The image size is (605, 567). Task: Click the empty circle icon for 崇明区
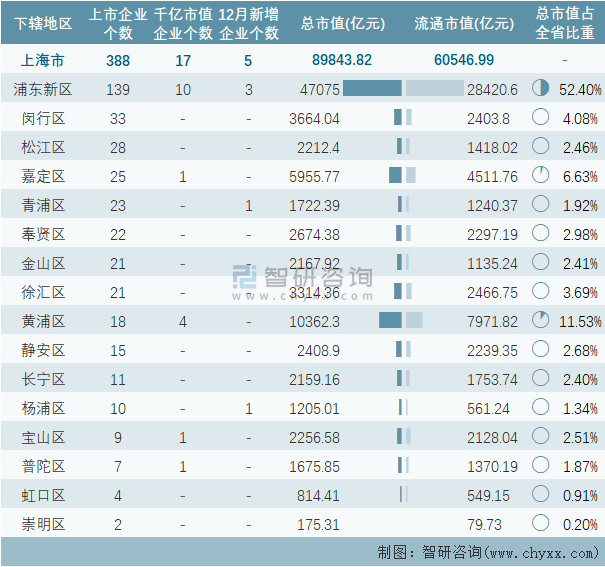541,523
